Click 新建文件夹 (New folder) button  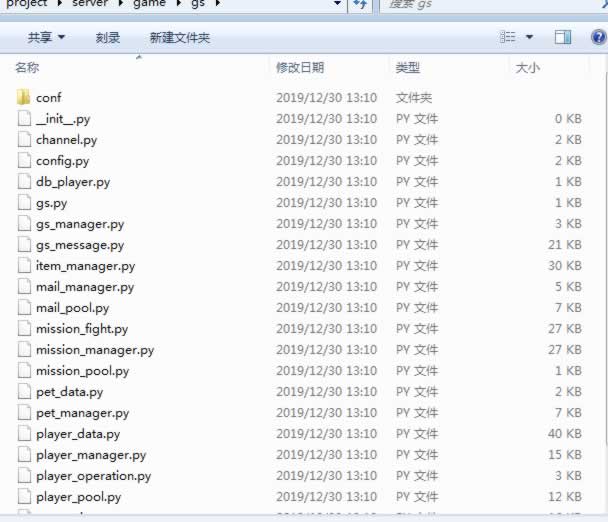click(x=180, y=38)
